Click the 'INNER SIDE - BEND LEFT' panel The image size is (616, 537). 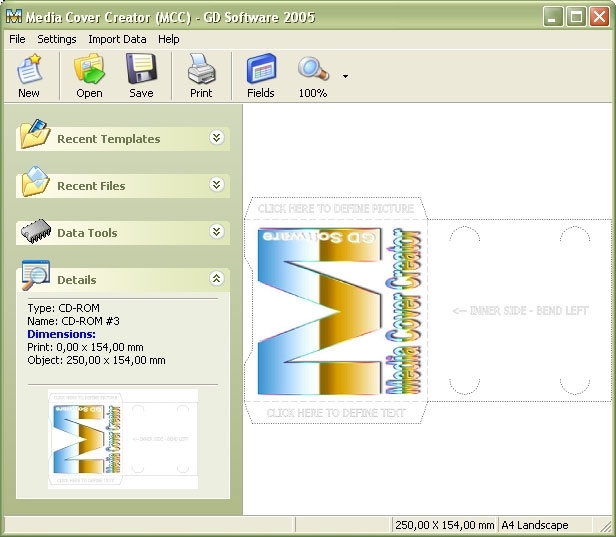click(520, 311)
